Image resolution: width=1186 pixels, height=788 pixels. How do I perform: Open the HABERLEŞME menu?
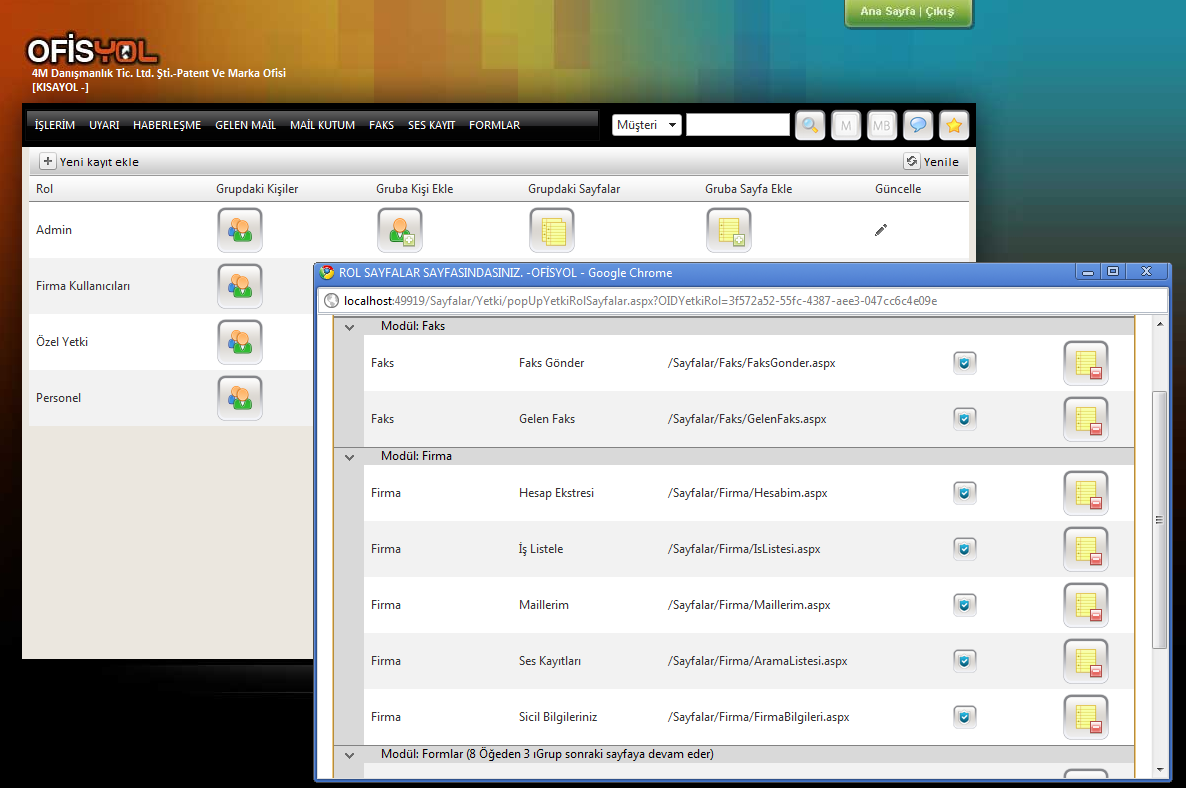pos(167,125)
